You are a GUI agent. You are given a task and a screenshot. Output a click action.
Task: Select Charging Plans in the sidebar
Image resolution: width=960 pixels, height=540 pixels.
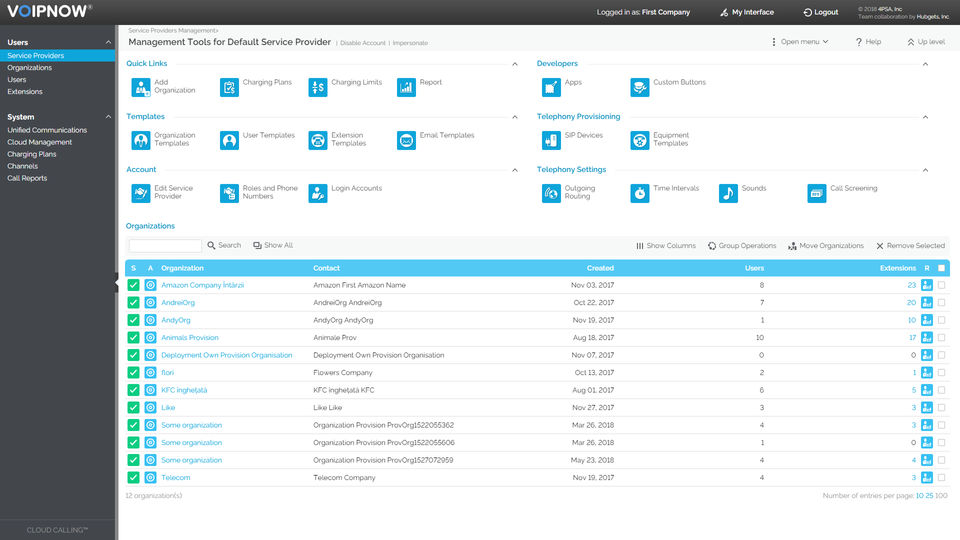32,155
